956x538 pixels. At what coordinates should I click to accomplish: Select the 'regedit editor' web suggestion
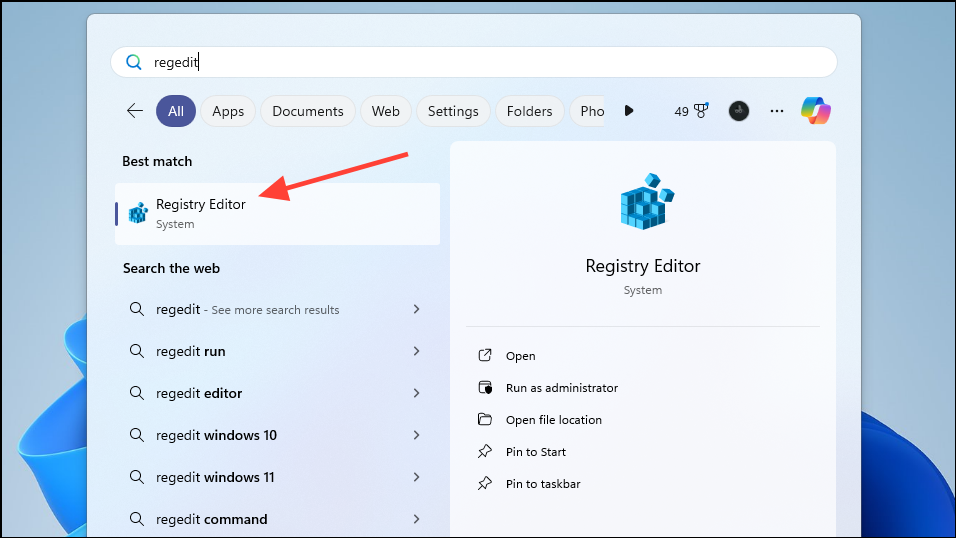click(x=277, y=393)
